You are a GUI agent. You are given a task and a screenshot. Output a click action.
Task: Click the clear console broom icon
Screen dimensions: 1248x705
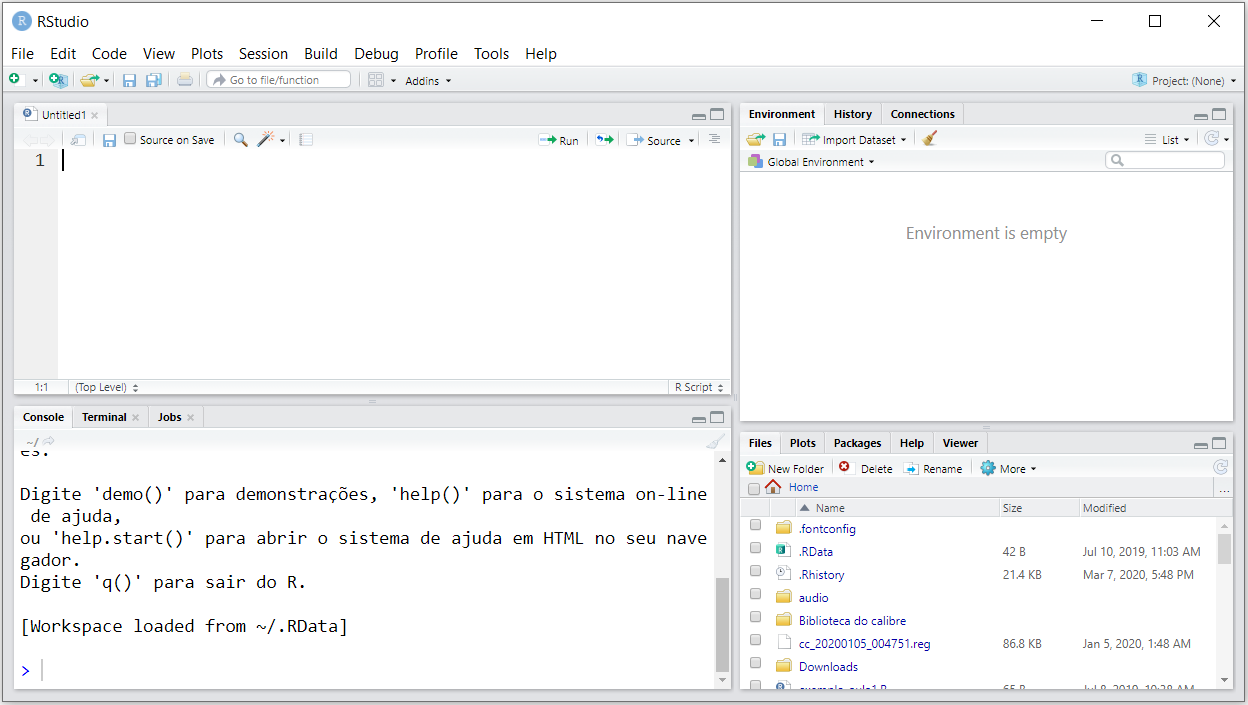(x=714, y=442)
